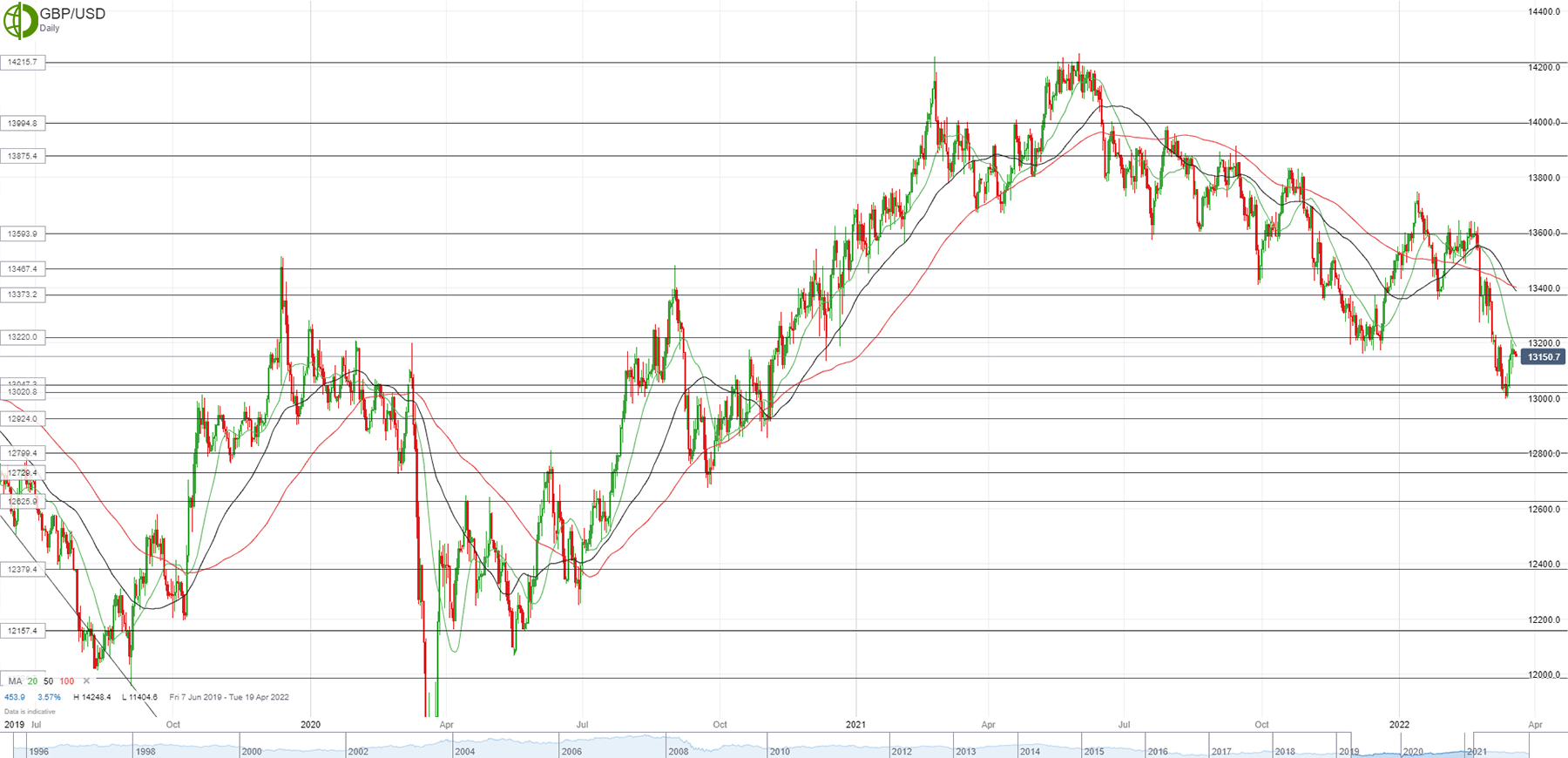Click the black 50 moving average period

[48, 681]
